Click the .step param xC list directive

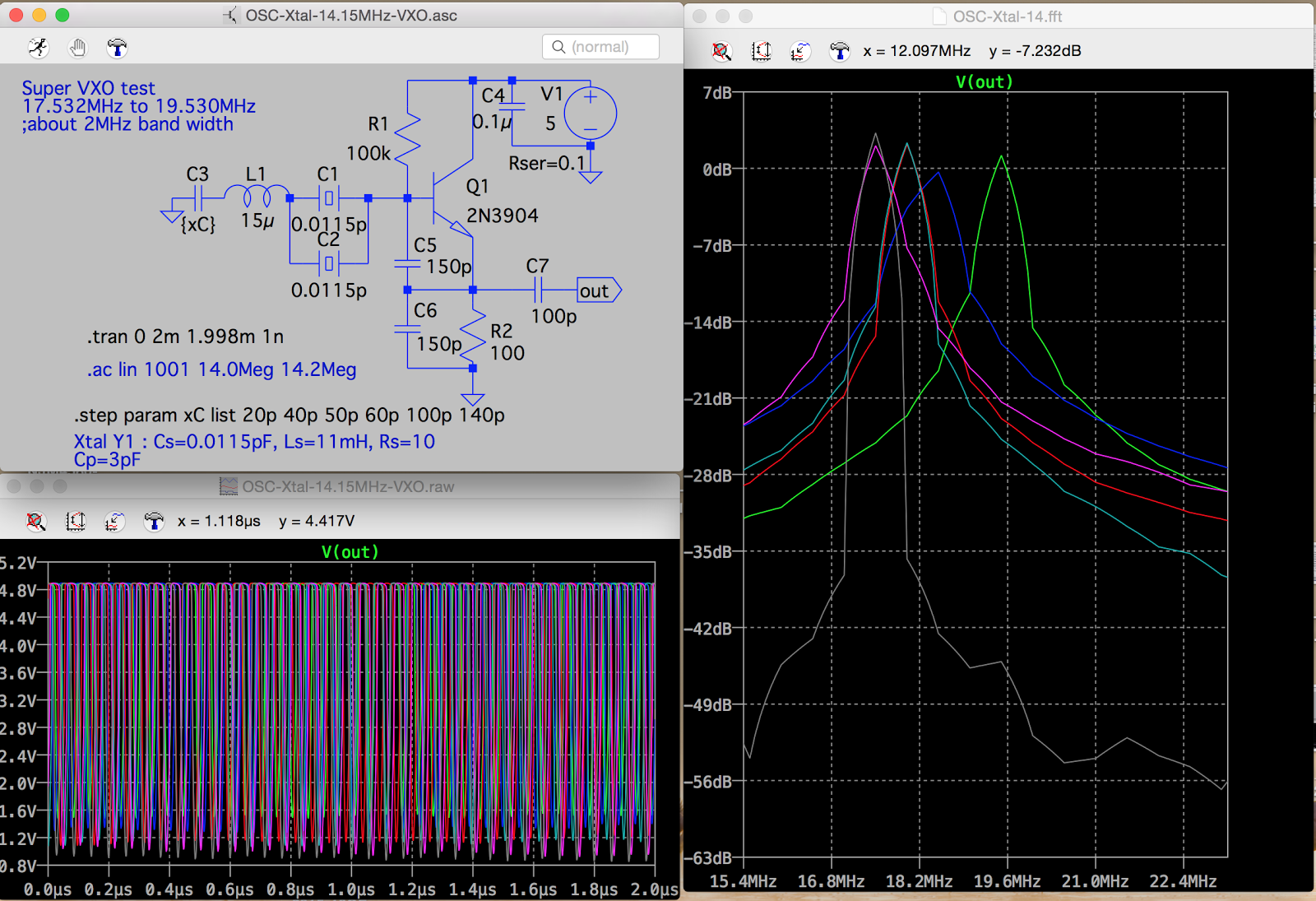(x=288, y=416)
